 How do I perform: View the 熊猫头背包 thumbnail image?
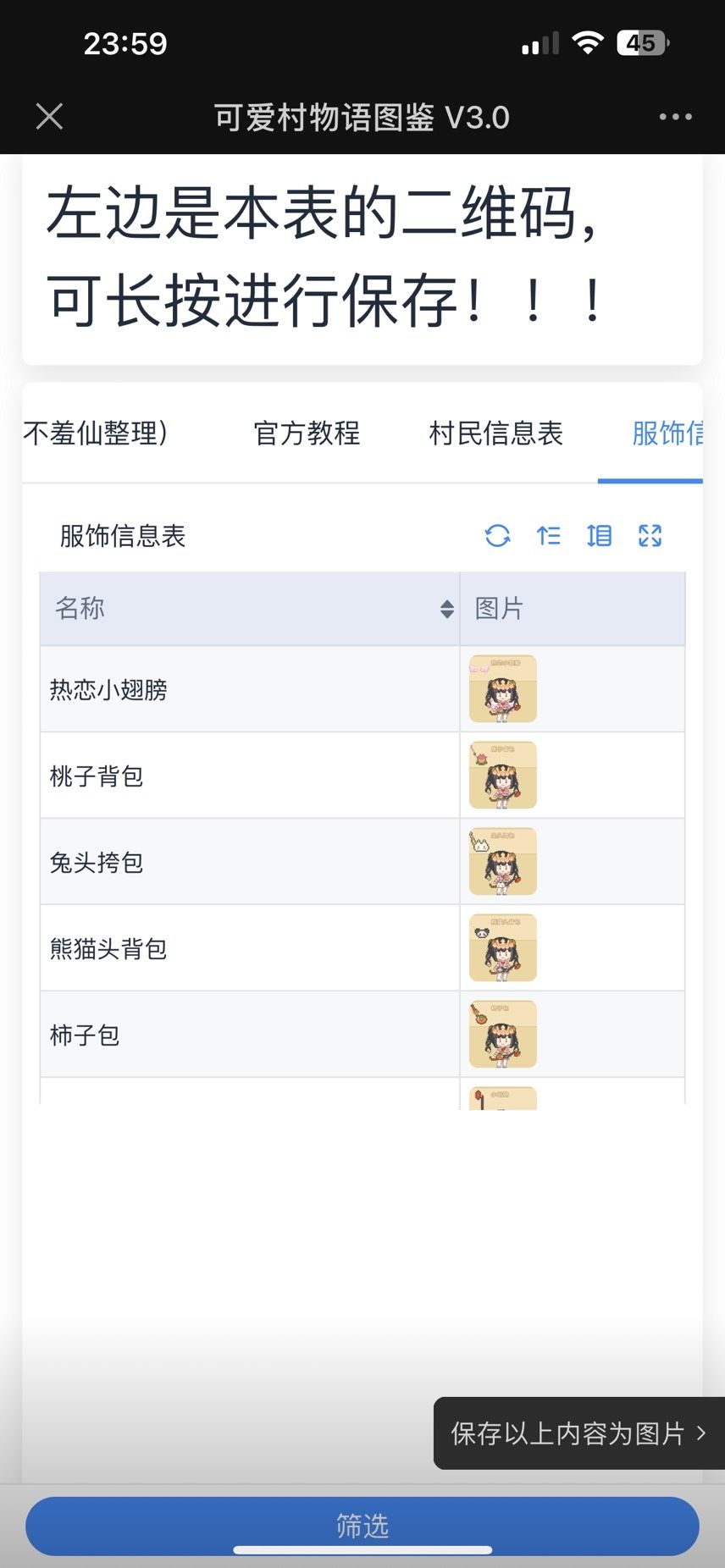[503, 948]
